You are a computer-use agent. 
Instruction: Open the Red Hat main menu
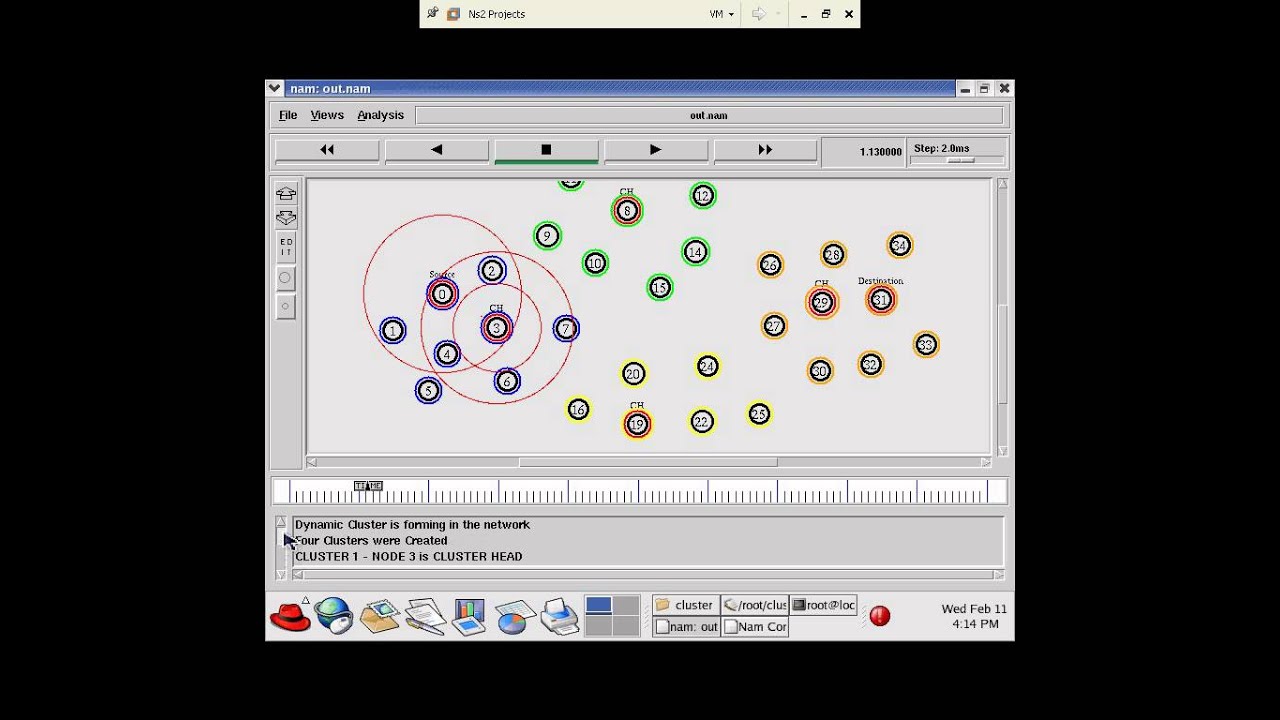click(290, 616)
